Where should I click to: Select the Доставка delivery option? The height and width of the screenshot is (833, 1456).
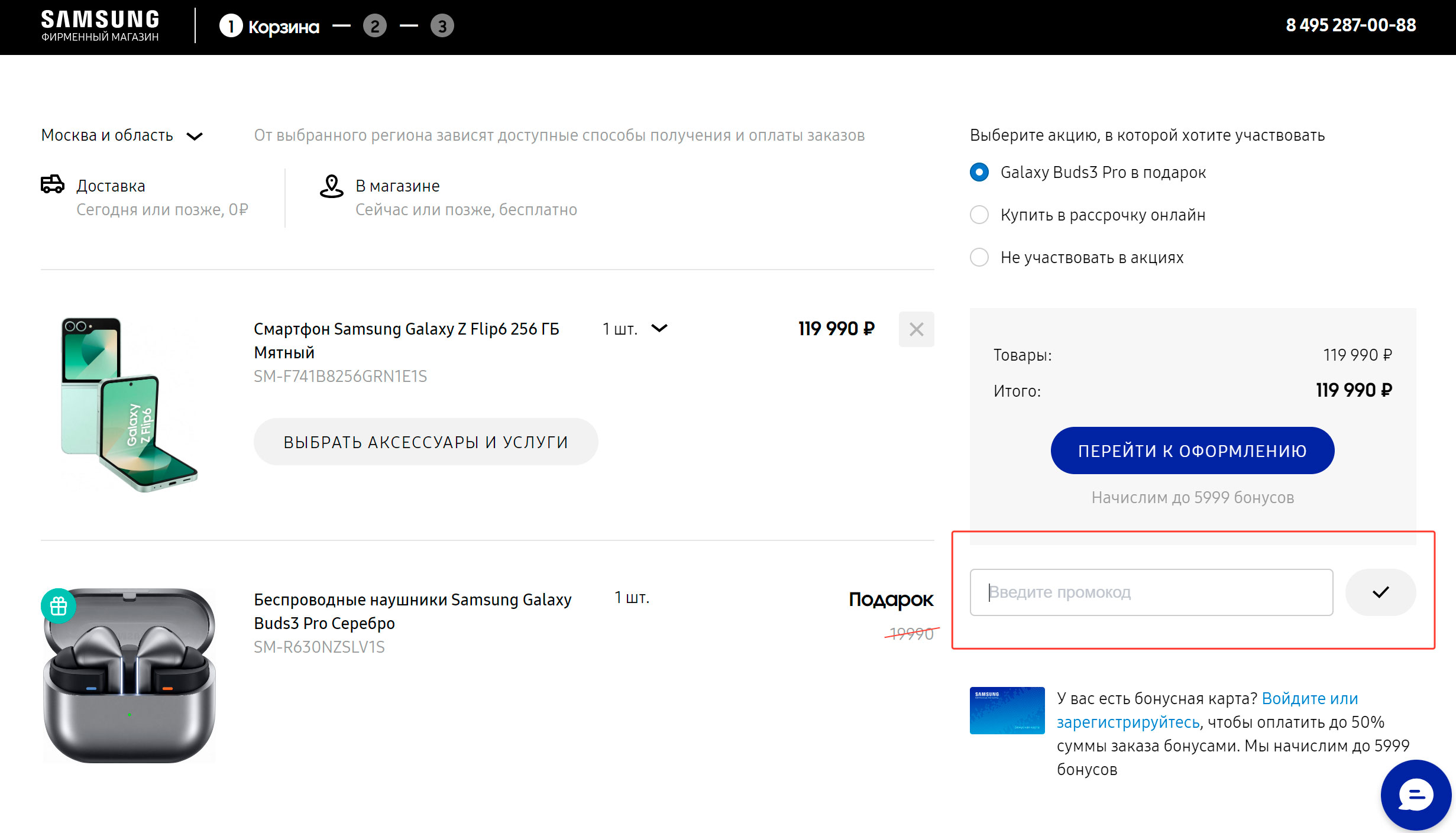pyautogui.click(x=111, y=186)
